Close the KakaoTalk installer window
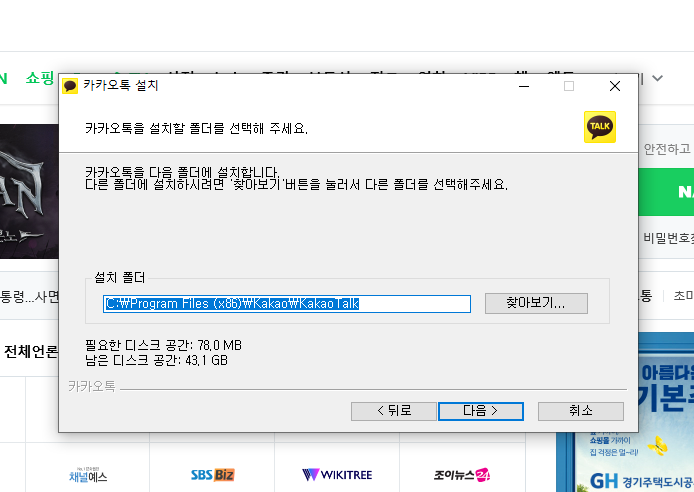Screen dimensions: 694x492 tap(615, 86)
